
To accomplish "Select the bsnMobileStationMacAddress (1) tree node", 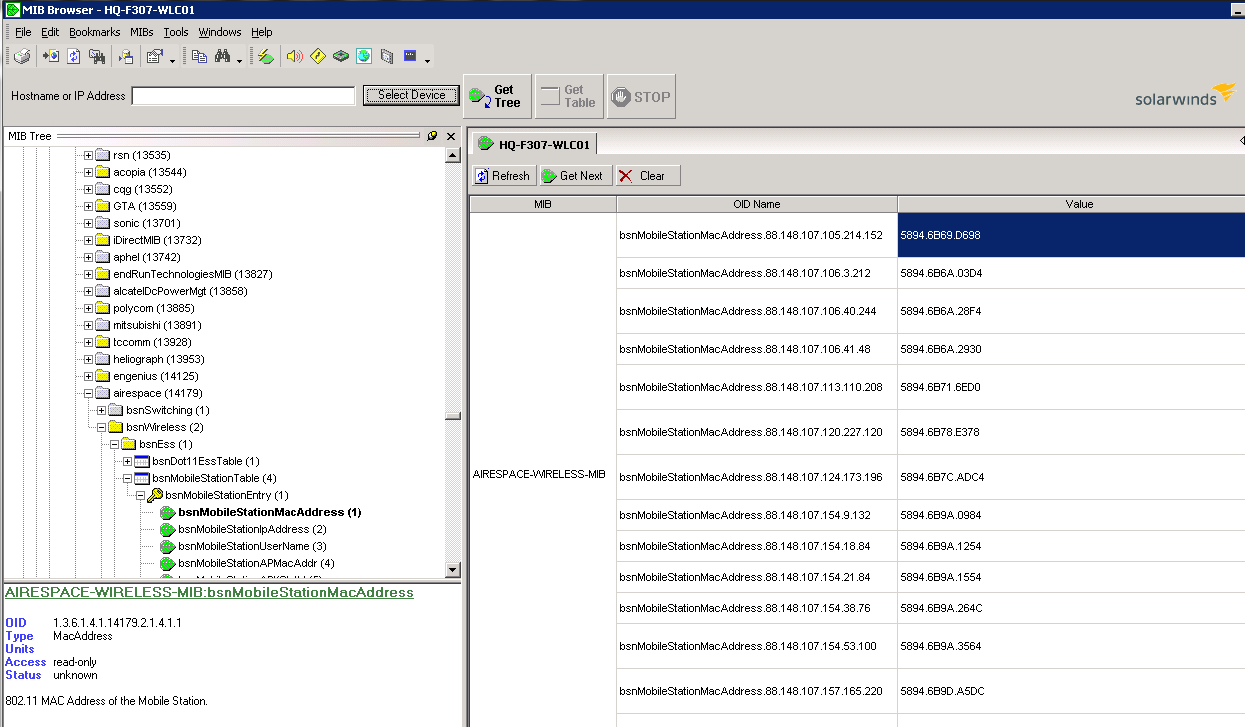I will click(x=270, y=512).
